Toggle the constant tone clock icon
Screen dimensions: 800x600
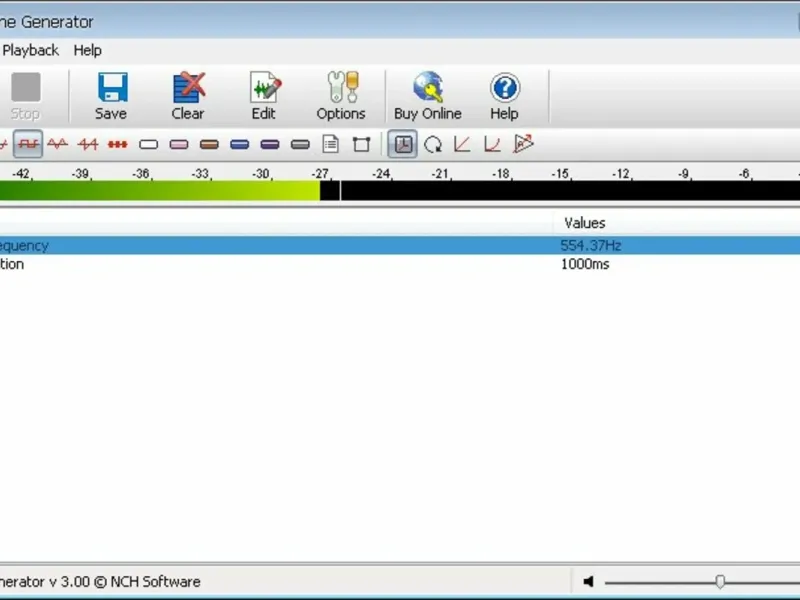point(403,144)
